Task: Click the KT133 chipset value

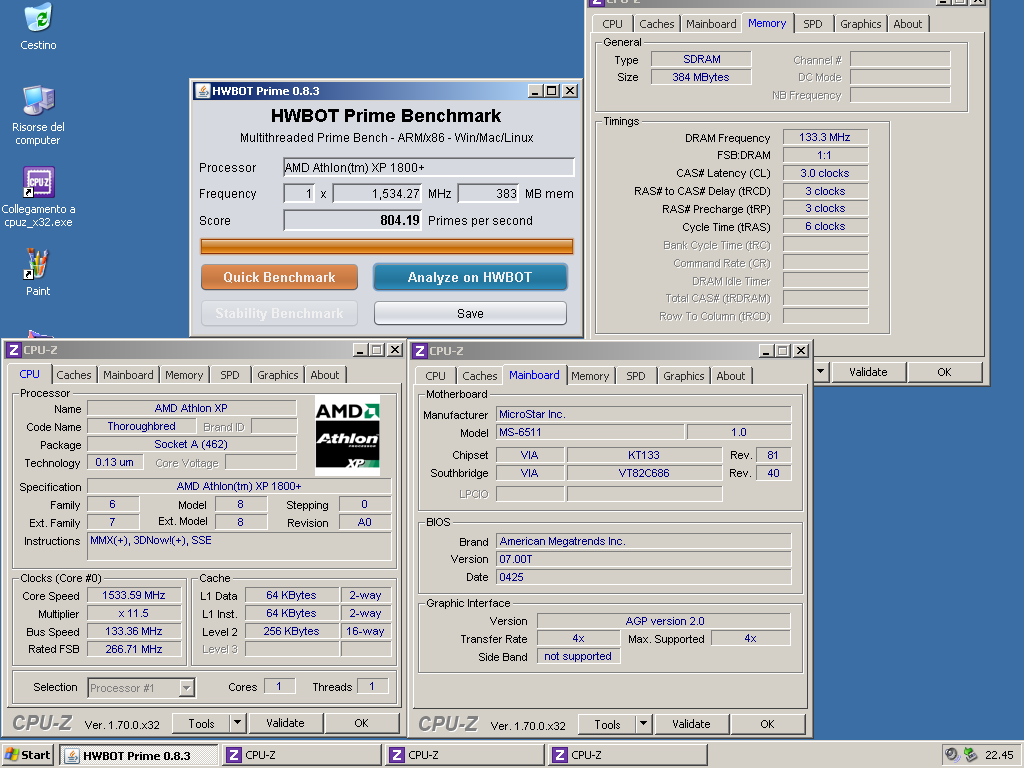Action: pyautogui.click(x=644, y=455)
